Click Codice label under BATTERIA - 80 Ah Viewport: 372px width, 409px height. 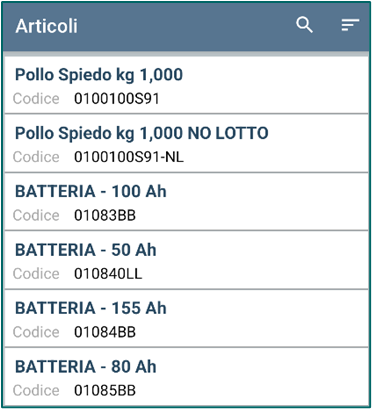(36, 390)
